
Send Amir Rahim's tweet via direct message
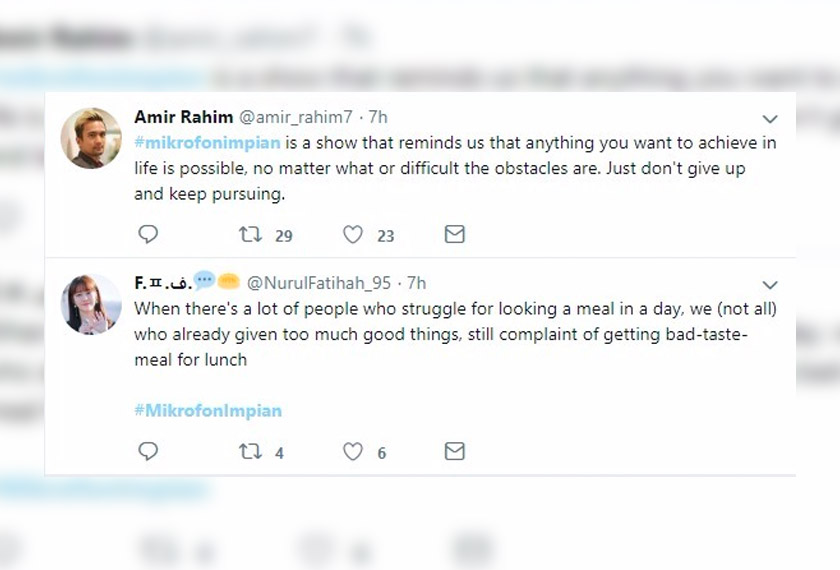click(x=454, y=235)
